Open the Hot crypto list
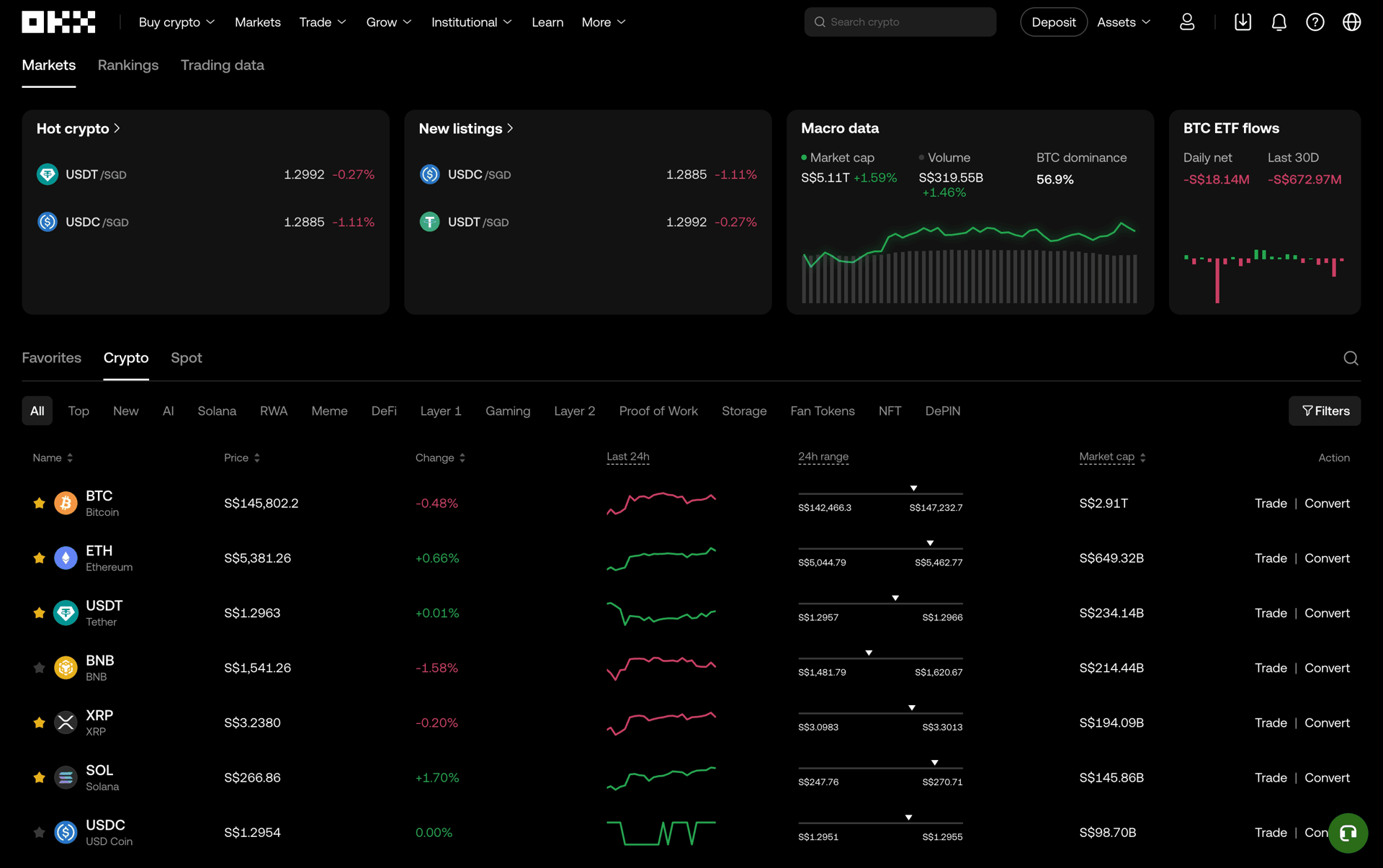The image size is (1383, 868). pos(79,128)
